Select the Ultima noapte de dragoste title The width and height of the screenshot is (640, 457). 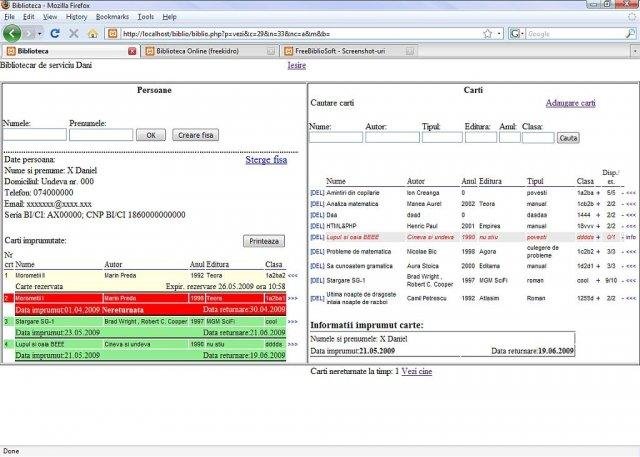[361, 298]
